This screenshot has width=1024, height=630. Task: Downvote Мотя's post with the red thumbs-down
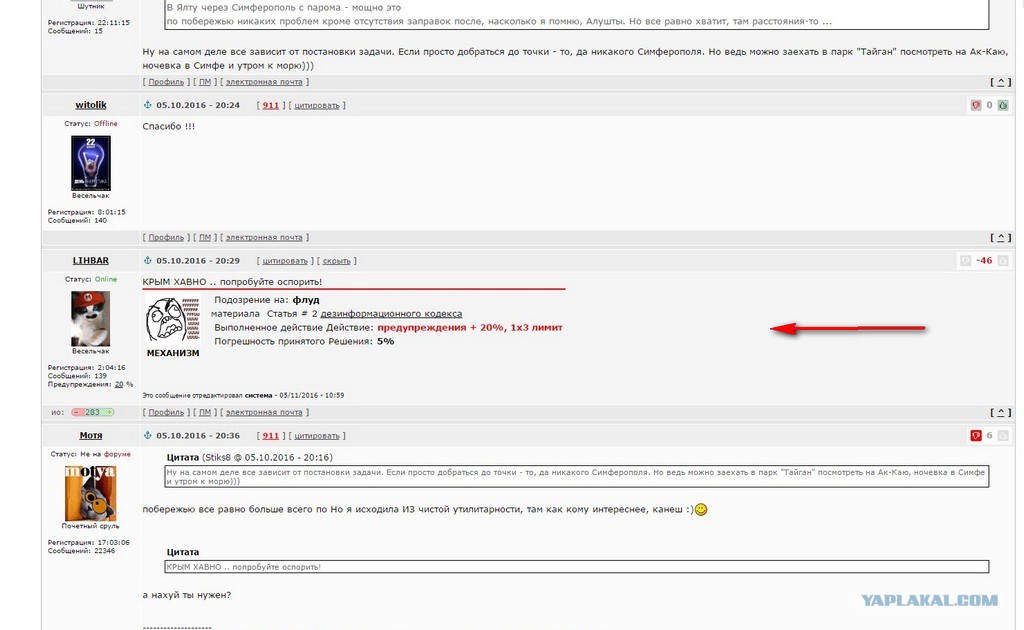(x=976, y=435)
